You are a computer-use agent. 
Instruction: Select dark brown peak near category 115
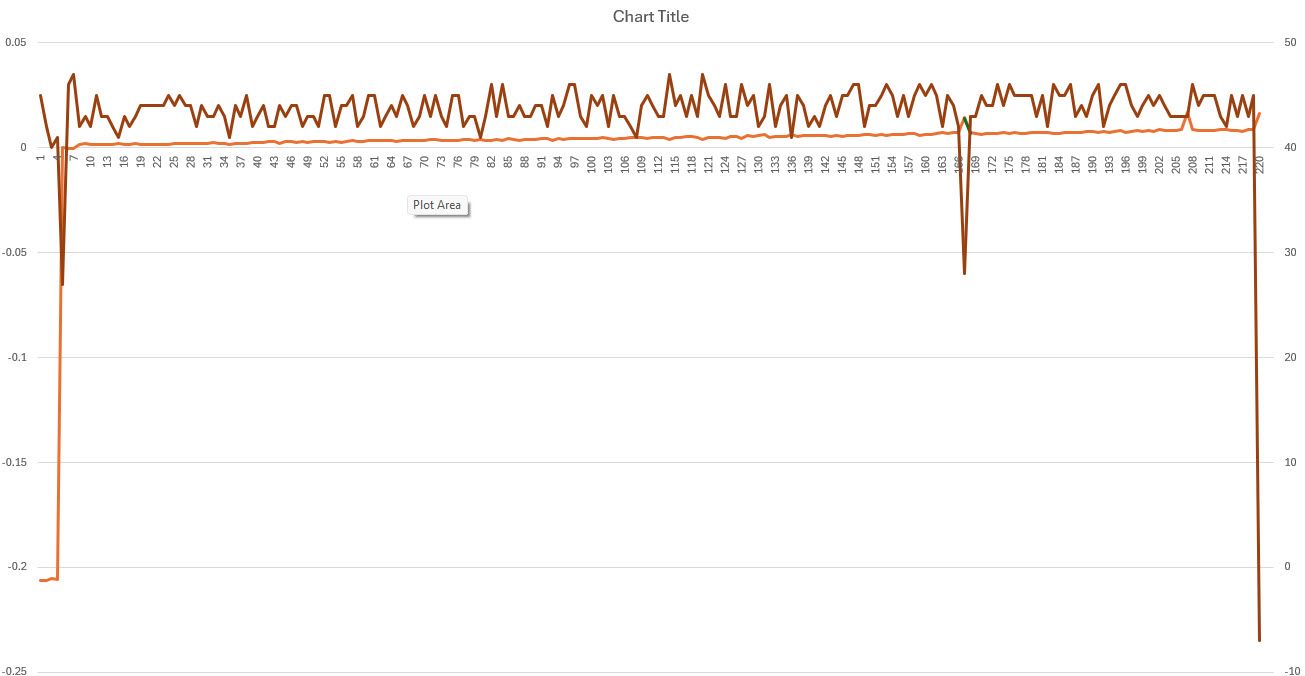coord(669,74)
